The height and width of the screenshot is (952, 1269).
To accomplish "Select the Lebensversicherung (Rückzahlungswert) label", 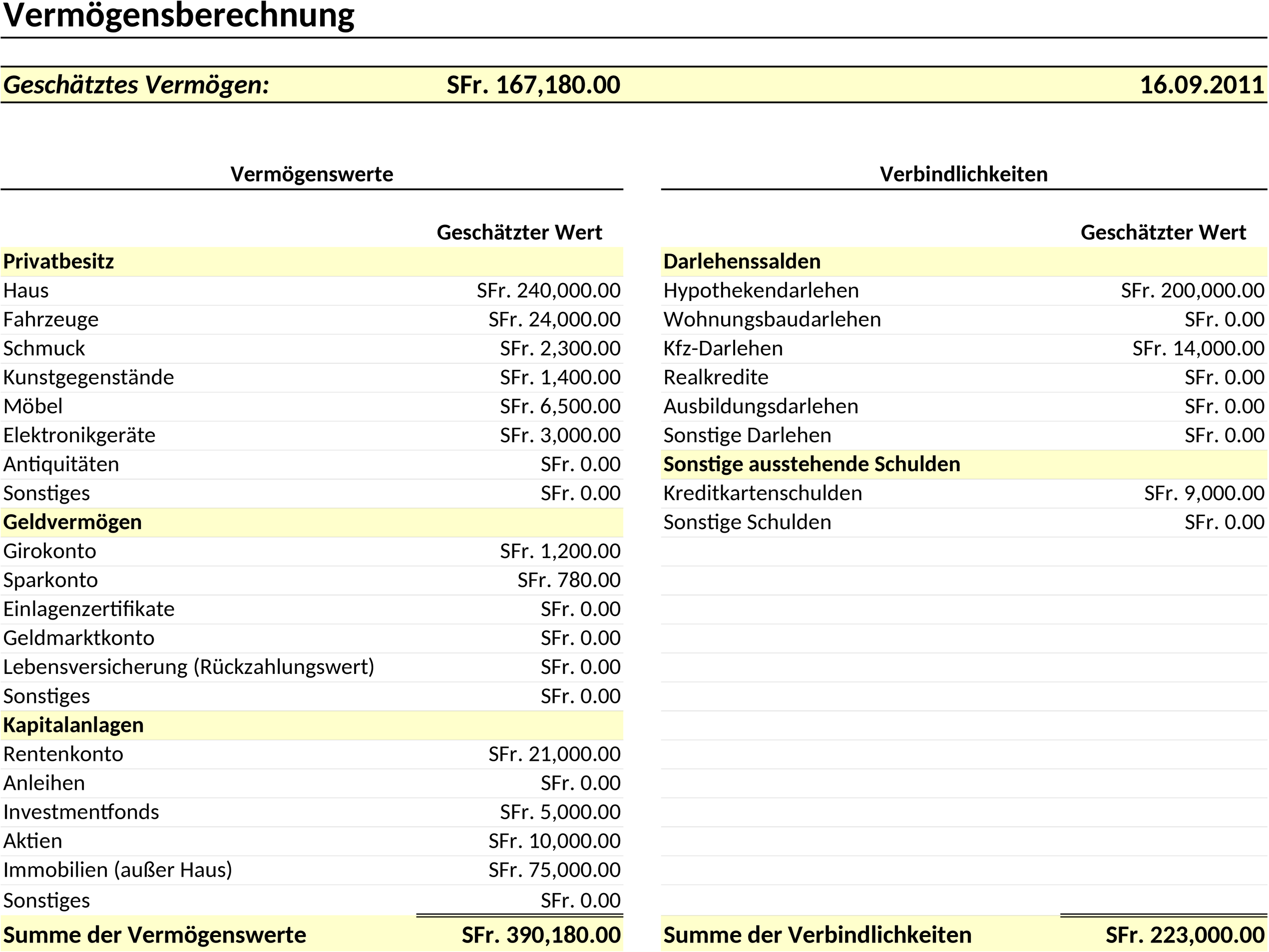I will [188, 667].
